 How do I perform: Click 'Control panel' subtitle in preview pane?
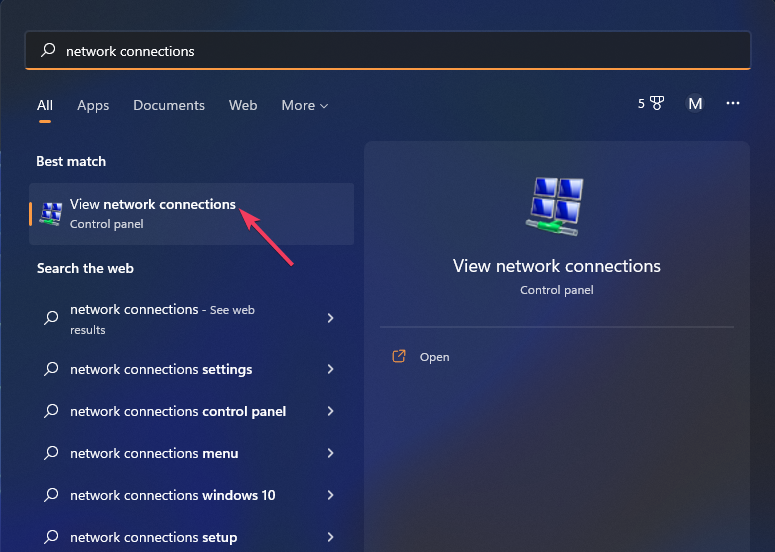click(x=557, y=290)
